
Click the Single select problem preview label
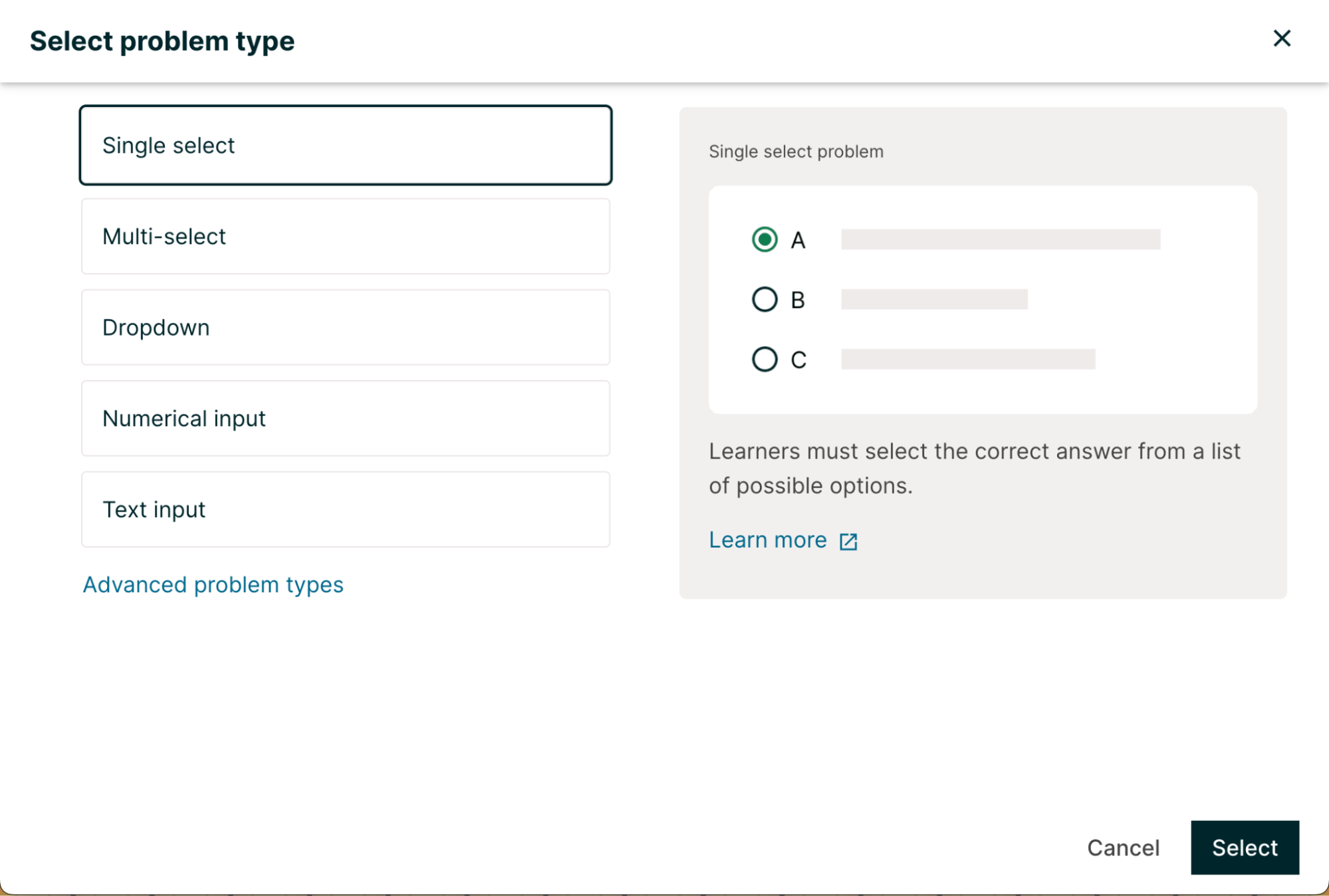click(x=795, y=152)
